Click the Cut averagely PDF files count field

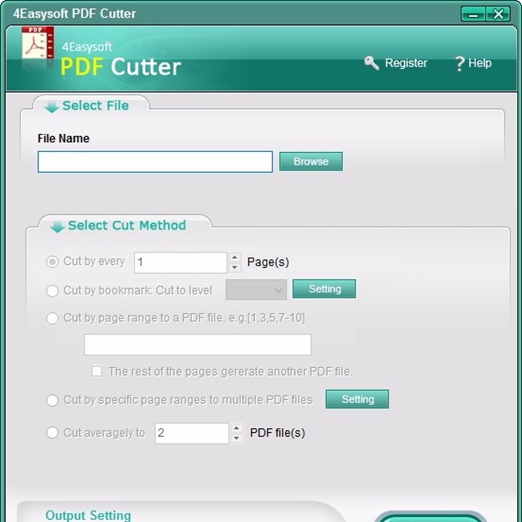(192, 433)
